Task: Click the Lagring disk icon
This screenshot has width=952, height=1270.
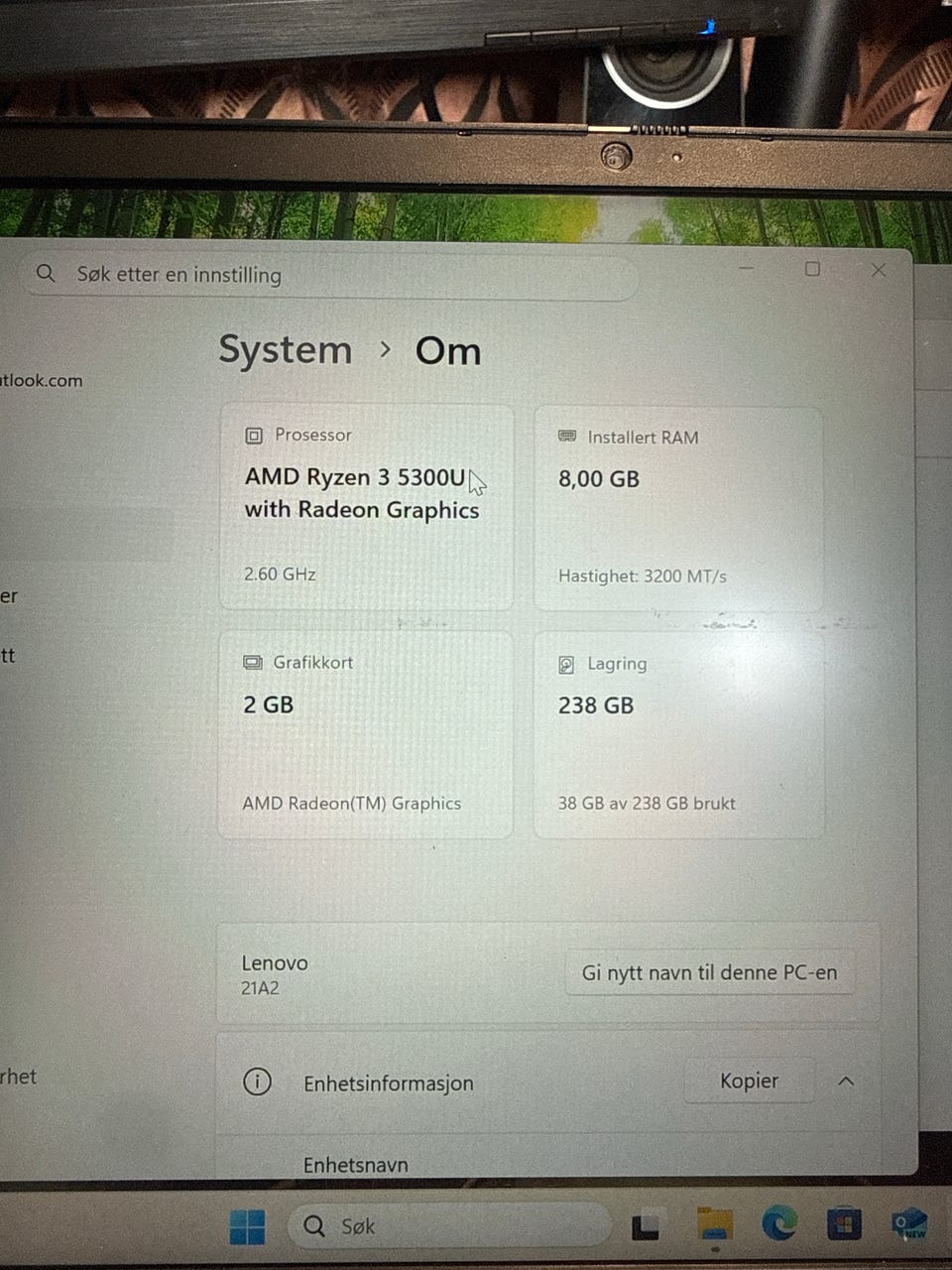Action: [x=566, y=665]
